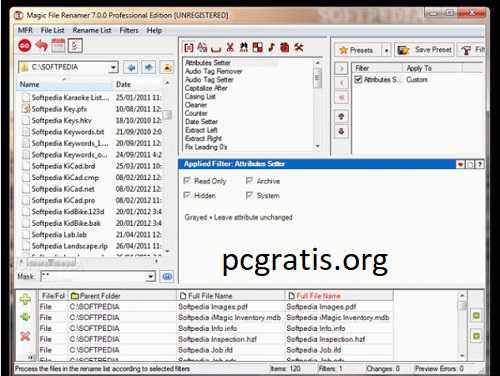Toggle the System checkbox

[249, 195]
